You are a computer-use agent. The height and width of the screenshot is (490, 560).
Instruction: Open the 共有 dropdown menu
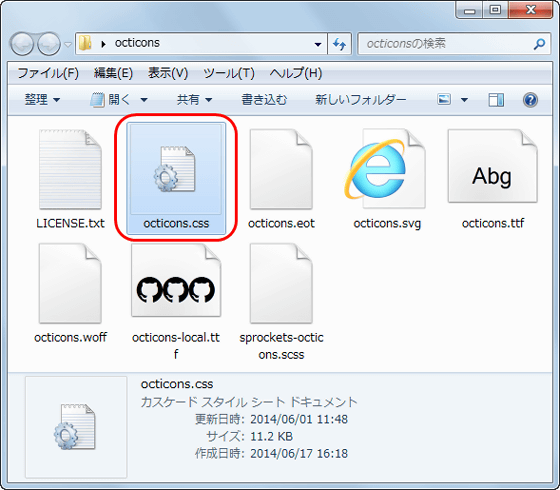tap(195, 100)
